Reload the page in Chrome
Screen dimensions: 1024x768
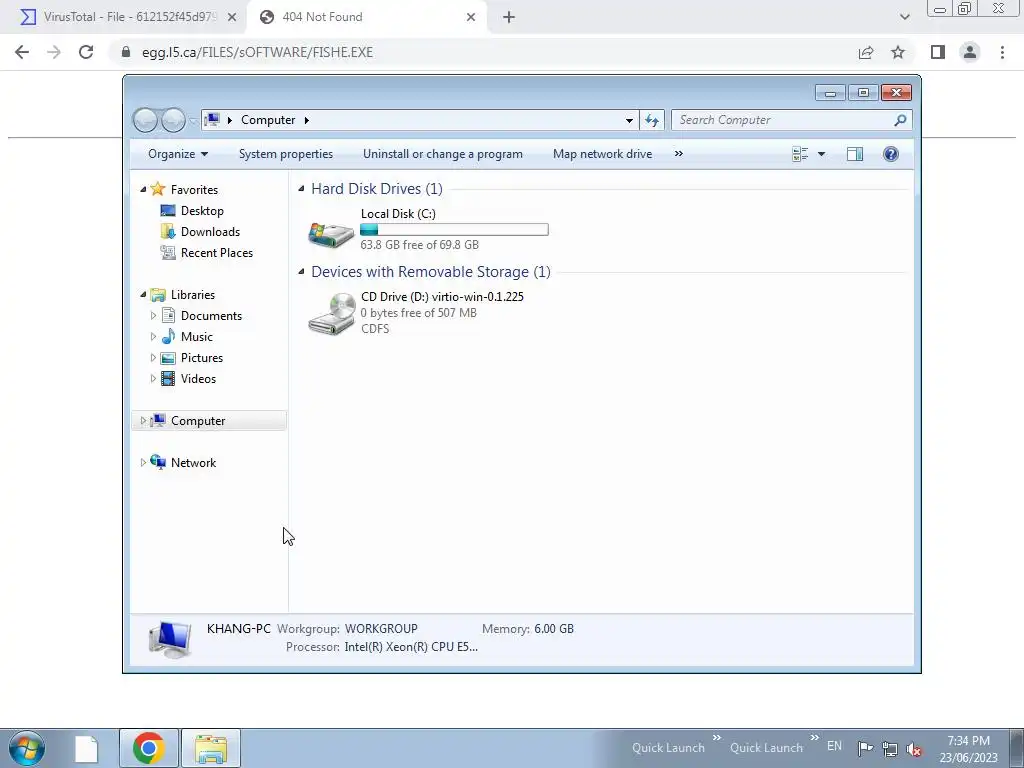tap(86, 52)
